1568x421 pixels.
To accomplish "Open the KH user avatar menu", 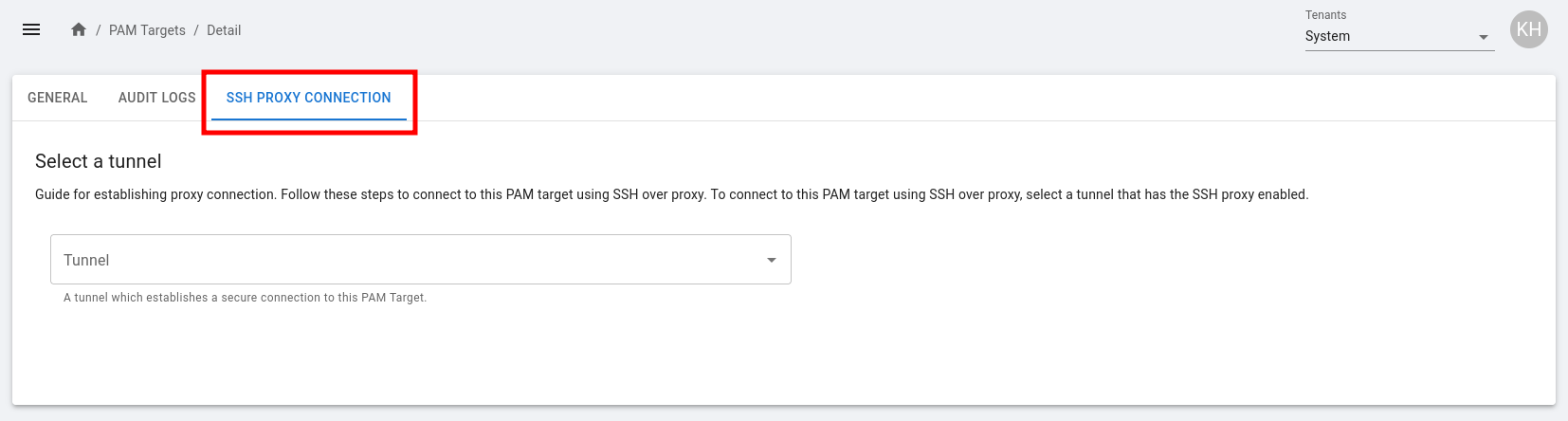I will (1528, 29).
